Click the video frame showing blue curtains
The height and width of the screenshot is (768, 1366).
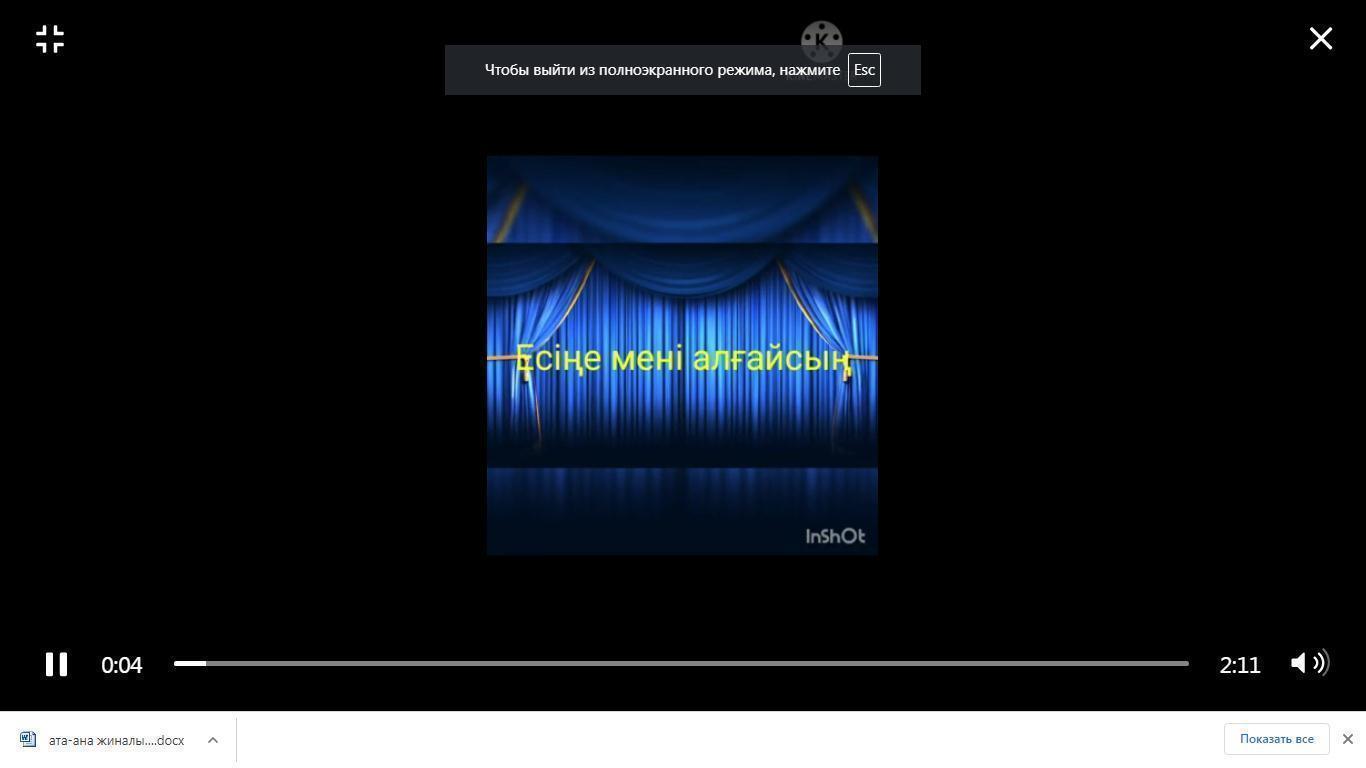(682, 355)
